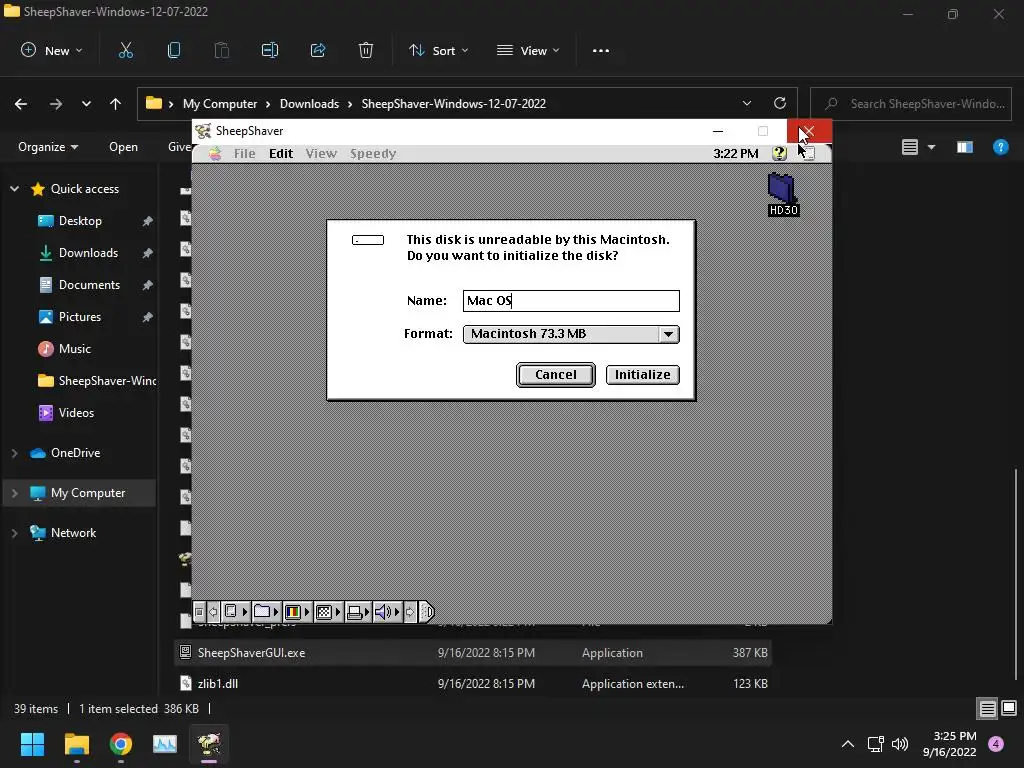This screenshot has width=1024, height=768.
Task: Open Music in Quick access
Action: [75, 349]
